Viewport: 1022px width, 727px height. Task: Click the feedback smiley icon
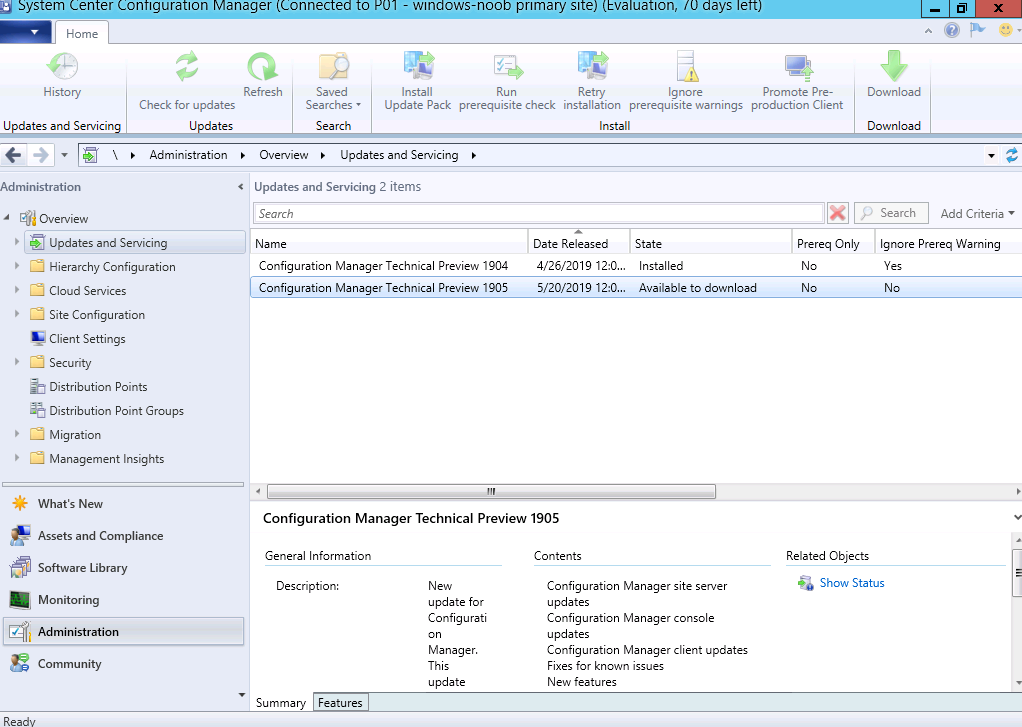[1006, 30]
